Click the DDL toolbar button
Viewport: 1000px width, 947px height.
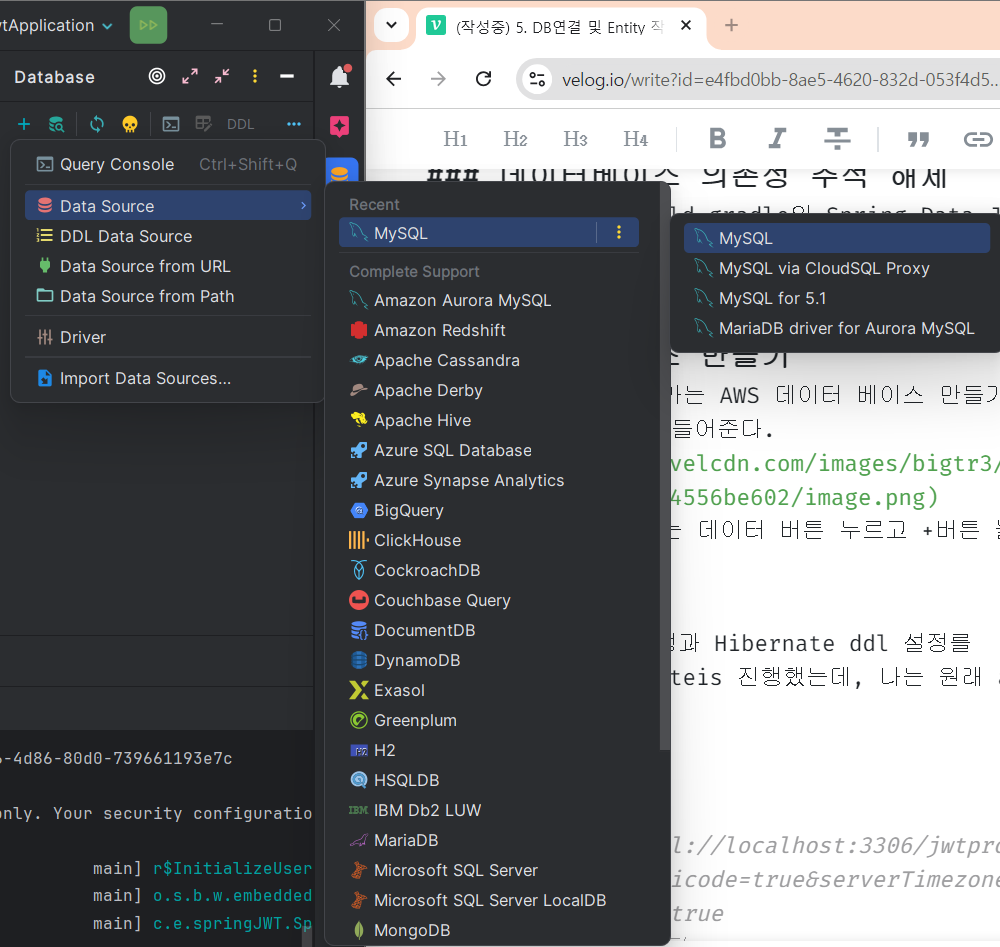[240, 124]
